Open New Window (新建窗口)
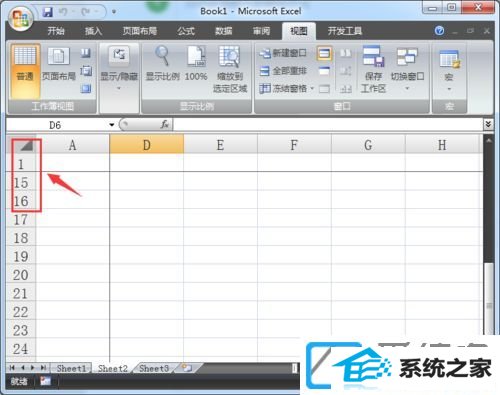 283,53
